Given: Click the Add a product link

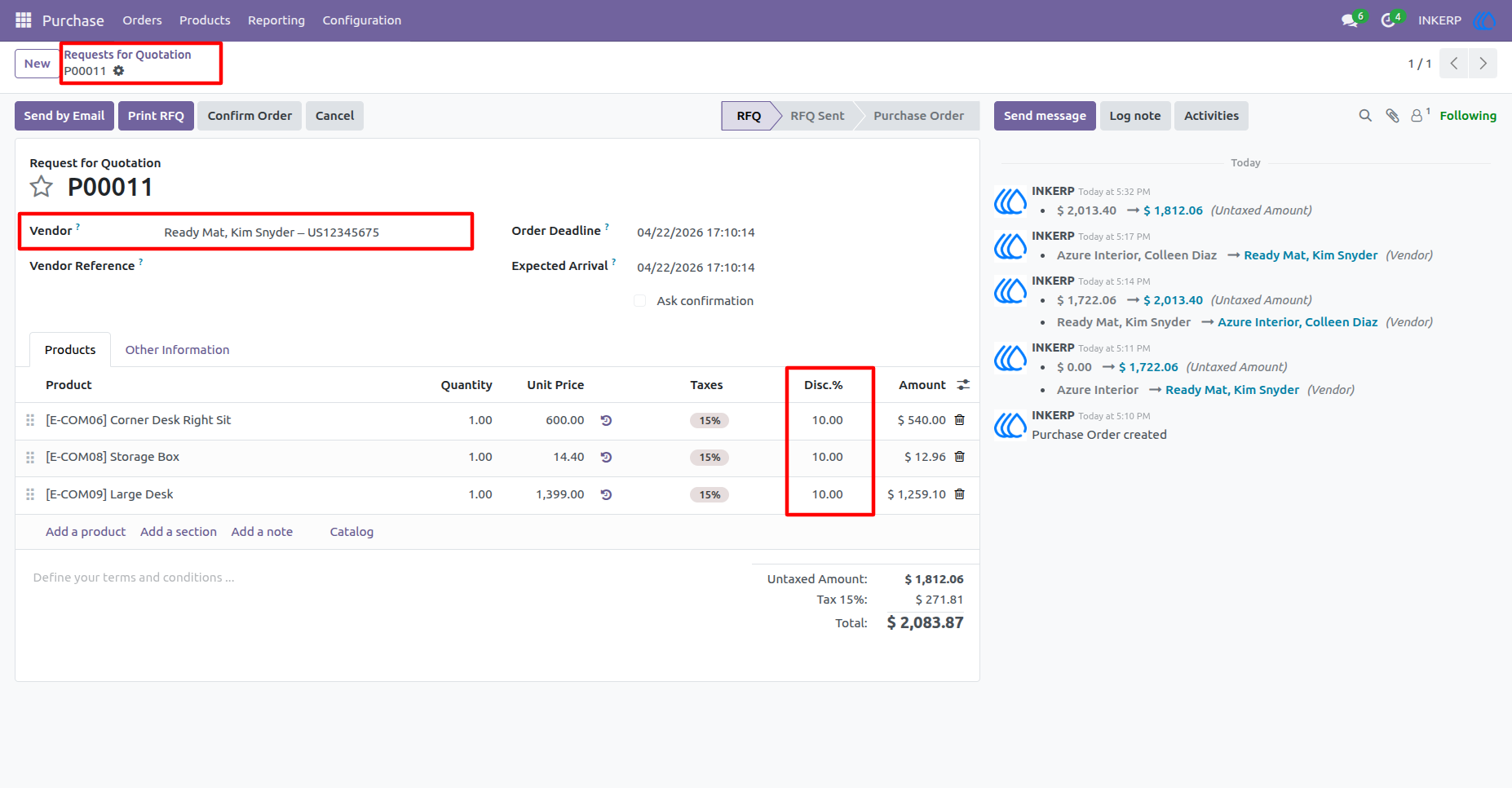Looking at the screenshot, I should click(86, 532).
